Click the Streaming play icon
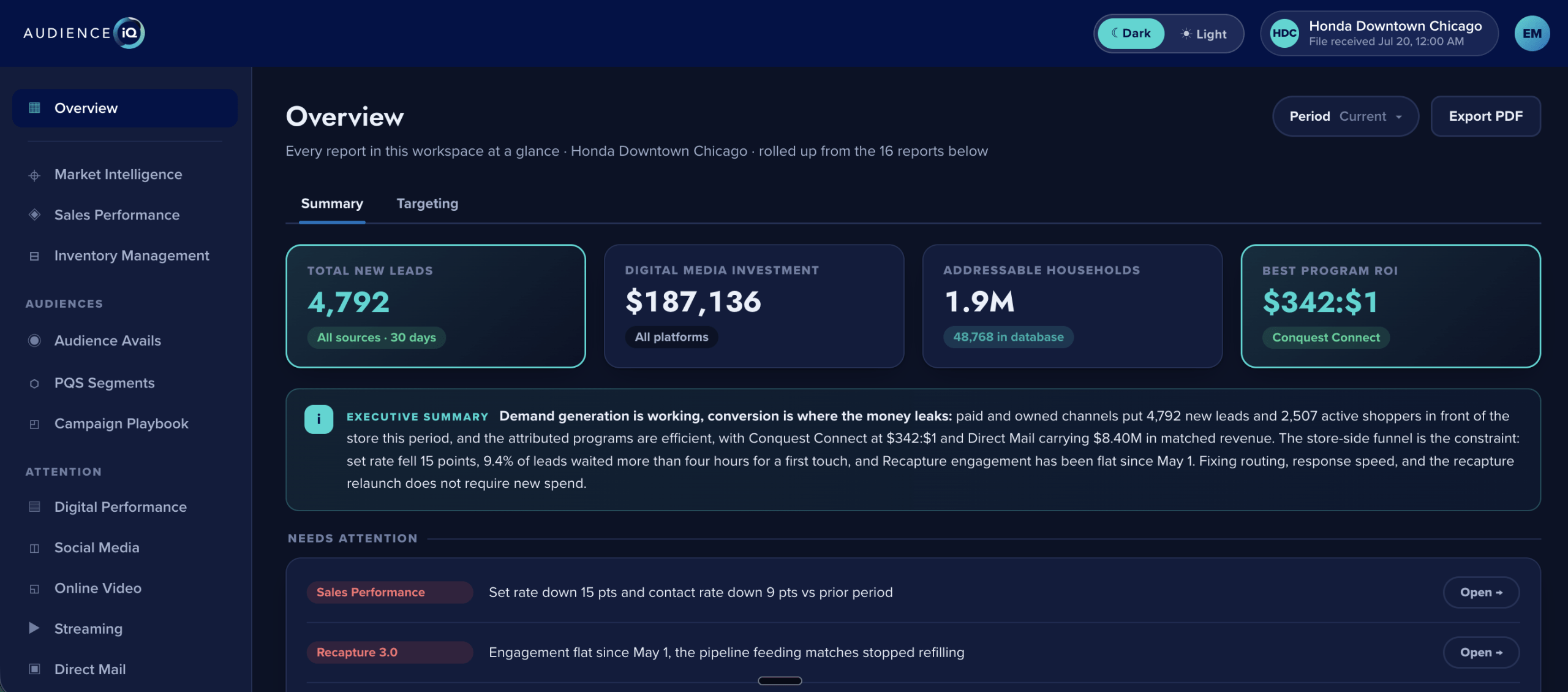Image resolution: width=1568 pixels, height=692 pixels. 34,628
